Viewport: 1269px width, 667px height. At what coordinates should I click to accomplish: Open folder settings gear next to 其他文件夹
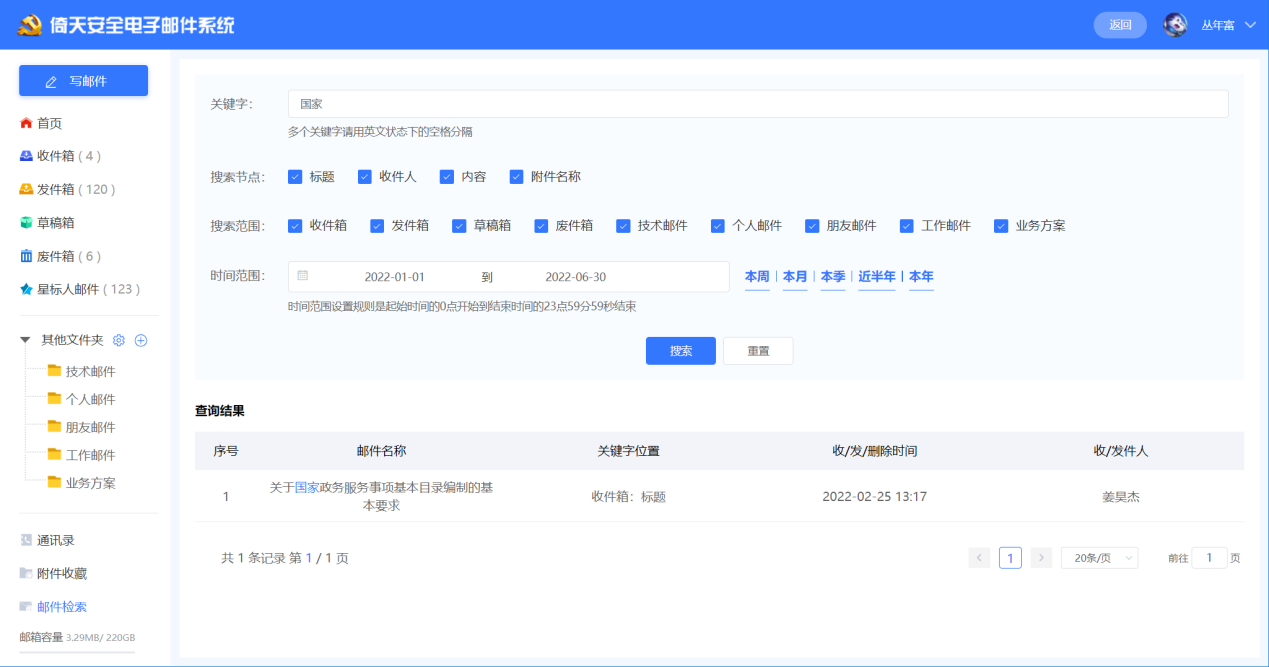pyautogui.click(x=119, y=340)
